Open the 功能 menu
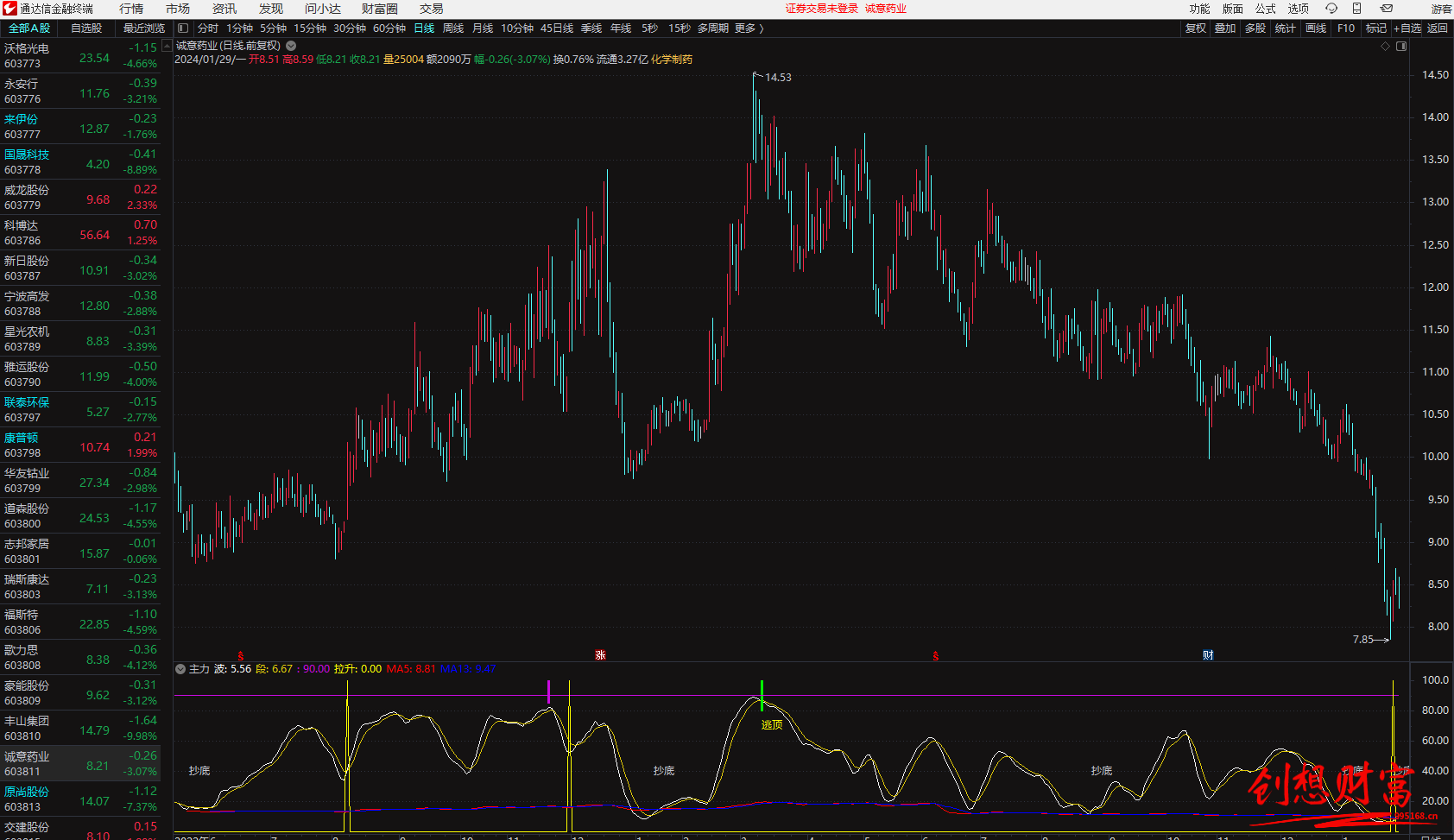 1199,9
